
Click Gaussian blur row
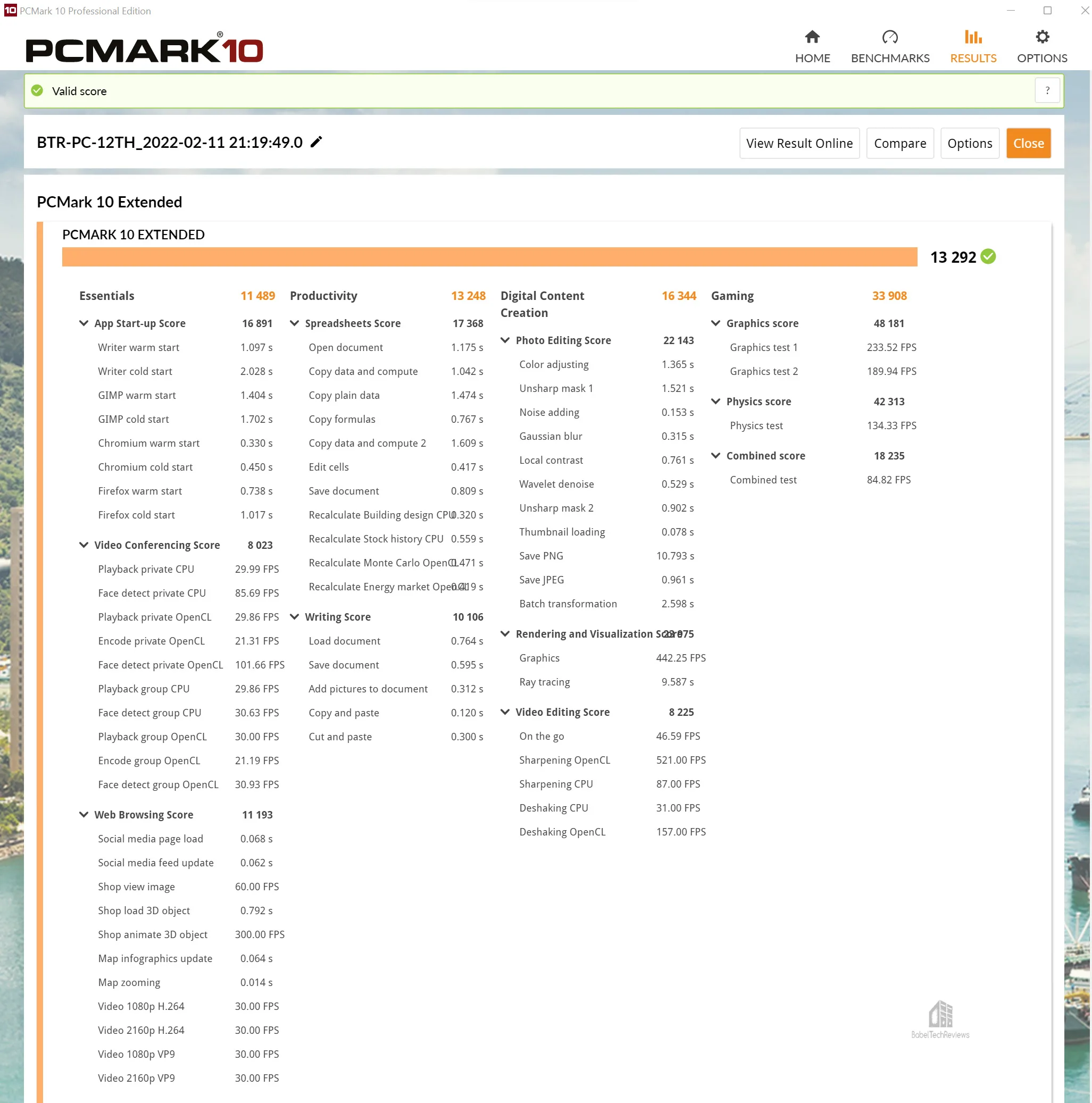(606, 437)
